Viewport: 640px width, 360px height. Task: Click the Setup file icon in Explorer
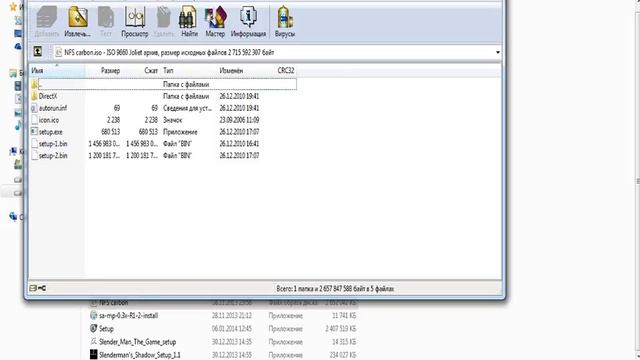click(x=93, y=328)
